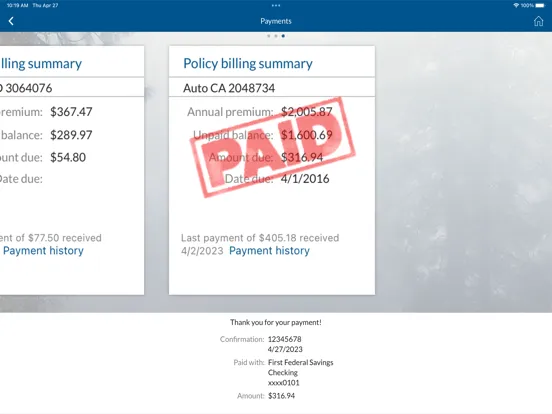Image resolution: width=552 pixels, height=414 pixels.
Task: Tap the Payments header title
Action: (276, 21)
